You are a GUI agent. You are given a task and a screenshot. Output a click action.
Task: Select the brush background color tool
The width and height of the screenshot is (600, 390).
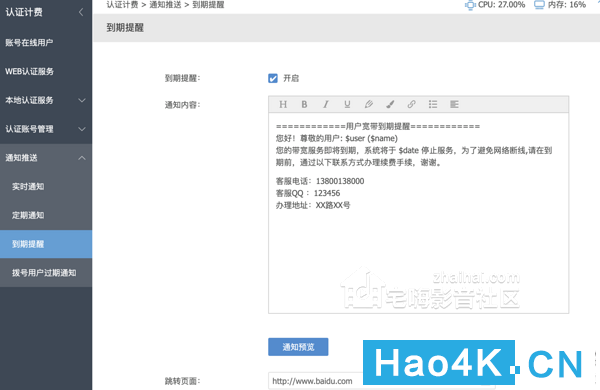(390, 104)
